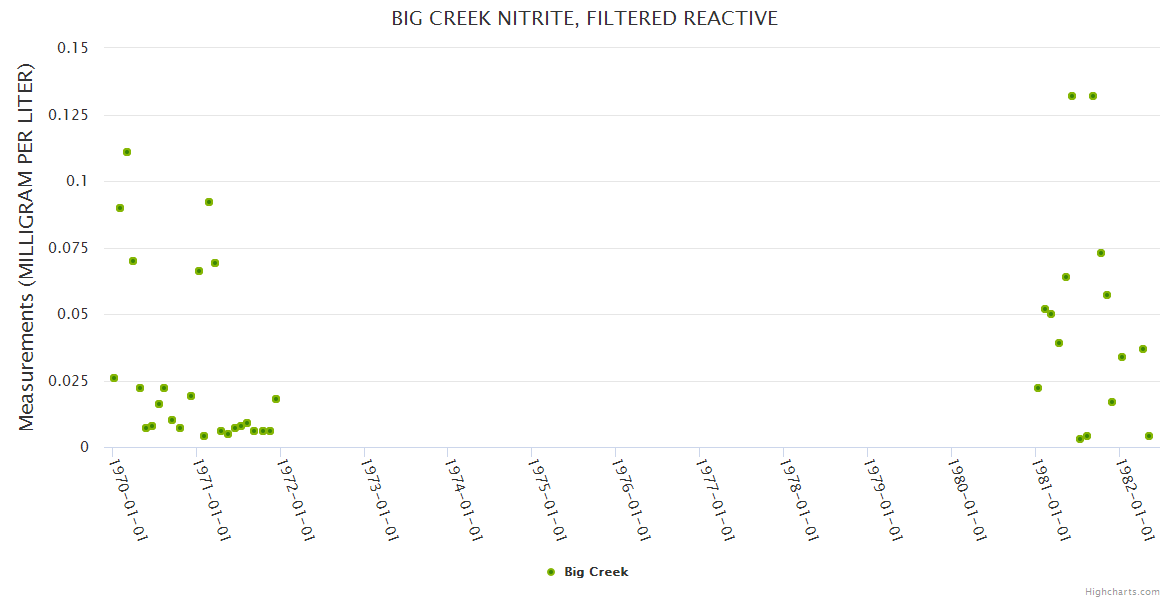This screenshot has width=1170, height=600.
Task: Click the 0.15 y-axis tick label
Action: coord(73,48)
